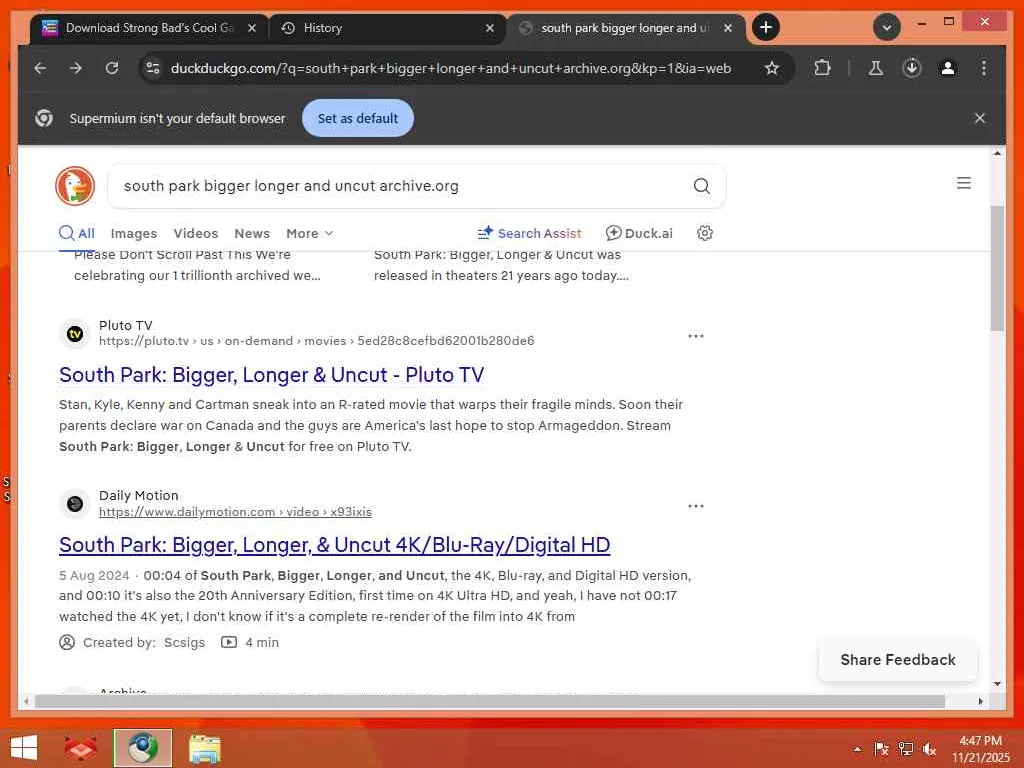Open the browser three-dot menu
Image resolution: width=1024 pixels, height=768 pixels.
[x=984, y=68]
